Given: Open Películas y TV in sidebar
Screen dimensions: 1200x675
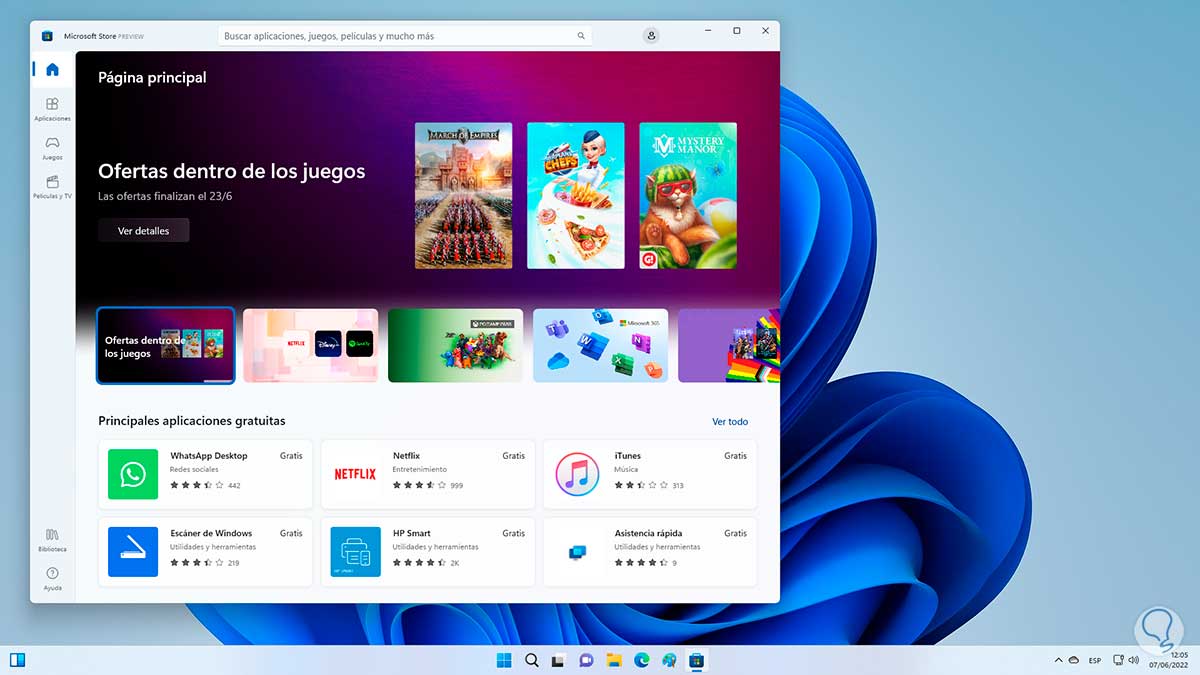Looking at the screenshot, I should 52,186.
